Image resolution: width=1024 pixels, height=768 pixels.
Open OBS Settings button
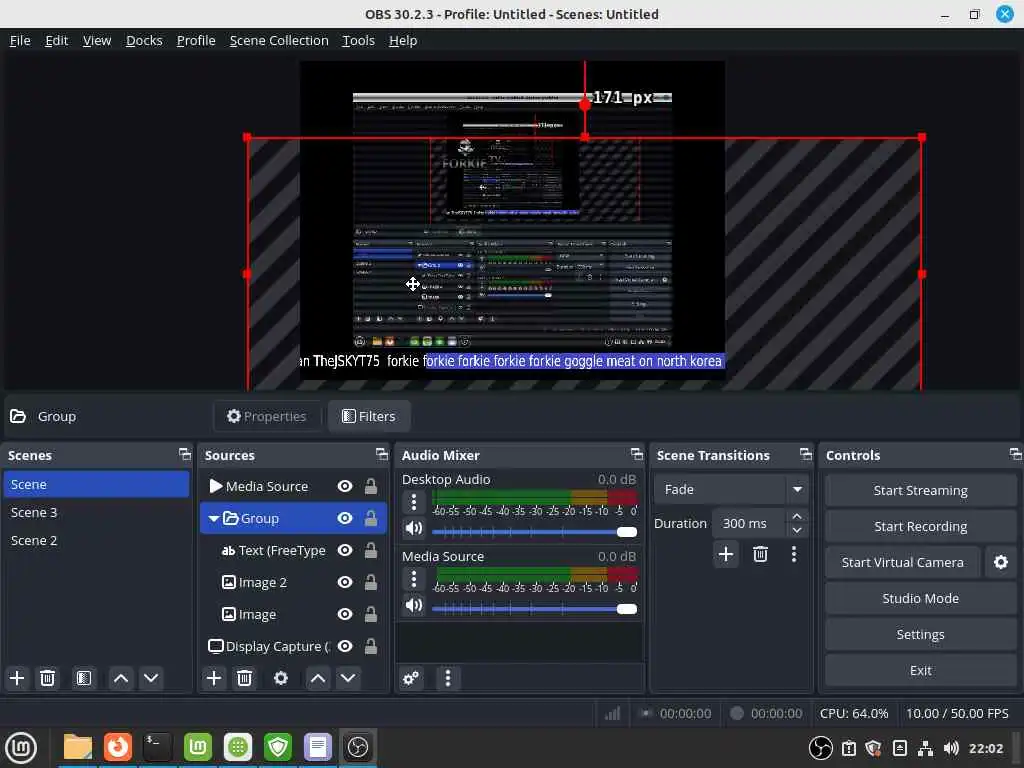(920, 634)
